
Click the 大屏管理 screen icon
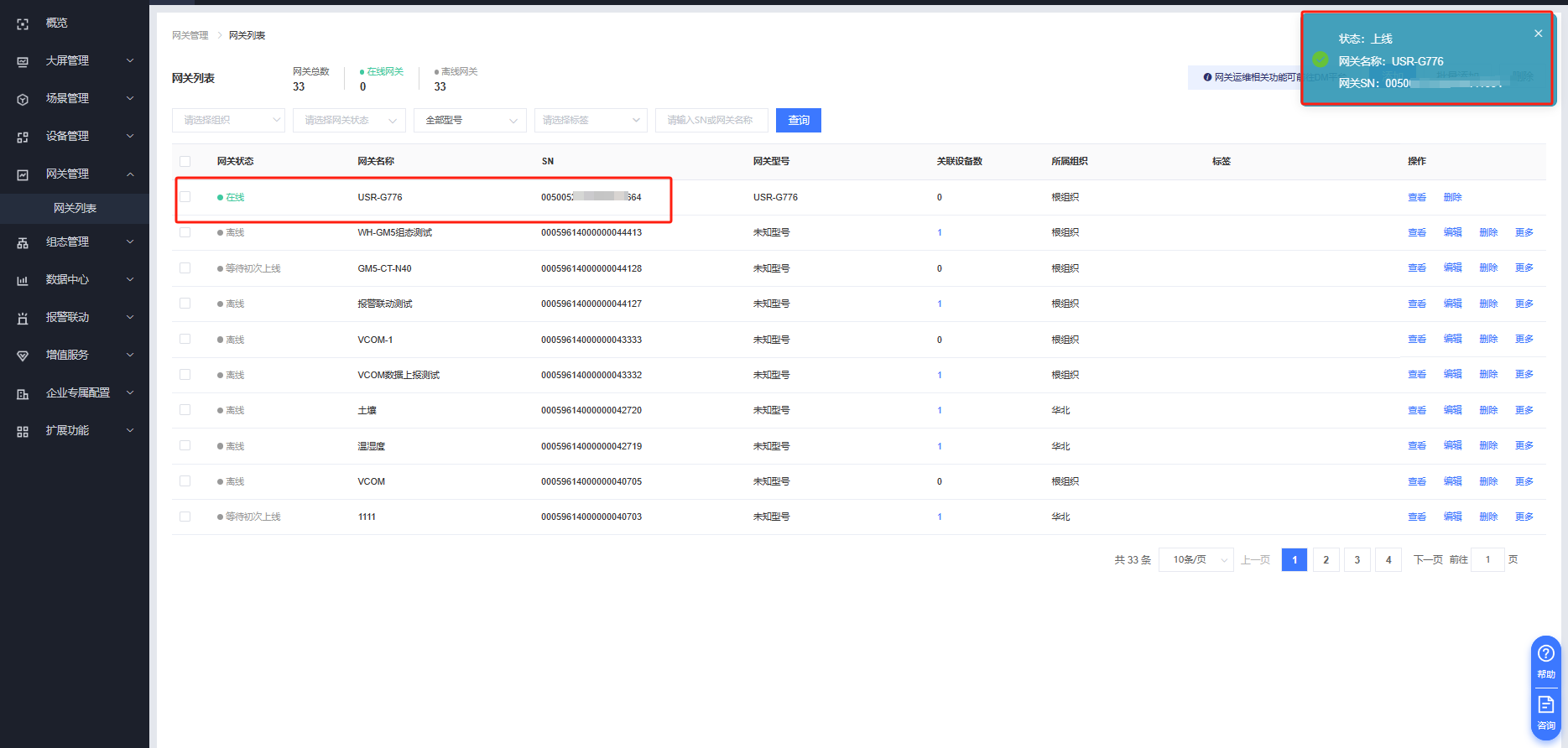point(23,62)
